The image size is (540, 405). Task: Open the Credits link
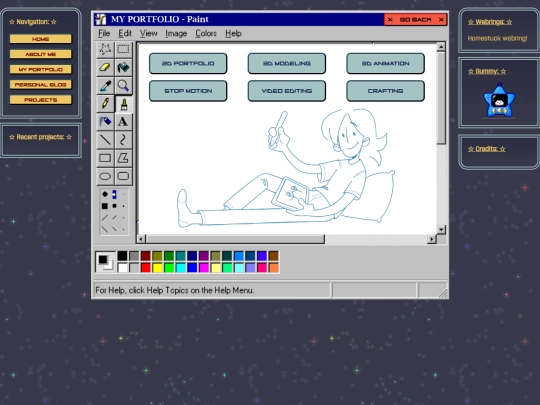coord(487,149)
